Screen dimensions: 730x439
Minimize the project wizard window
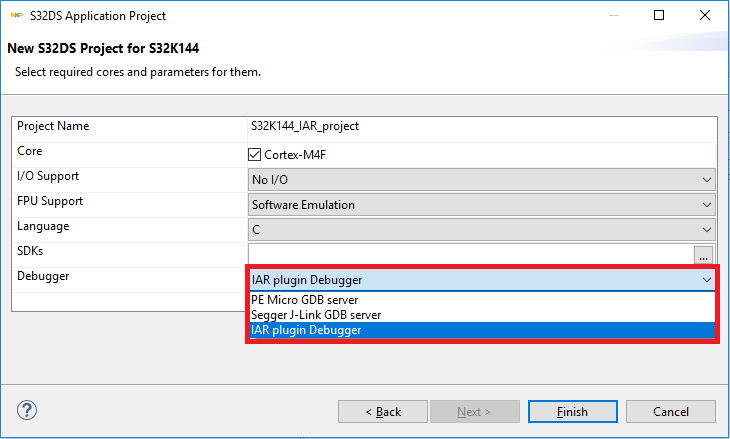[x=613, y=16]
